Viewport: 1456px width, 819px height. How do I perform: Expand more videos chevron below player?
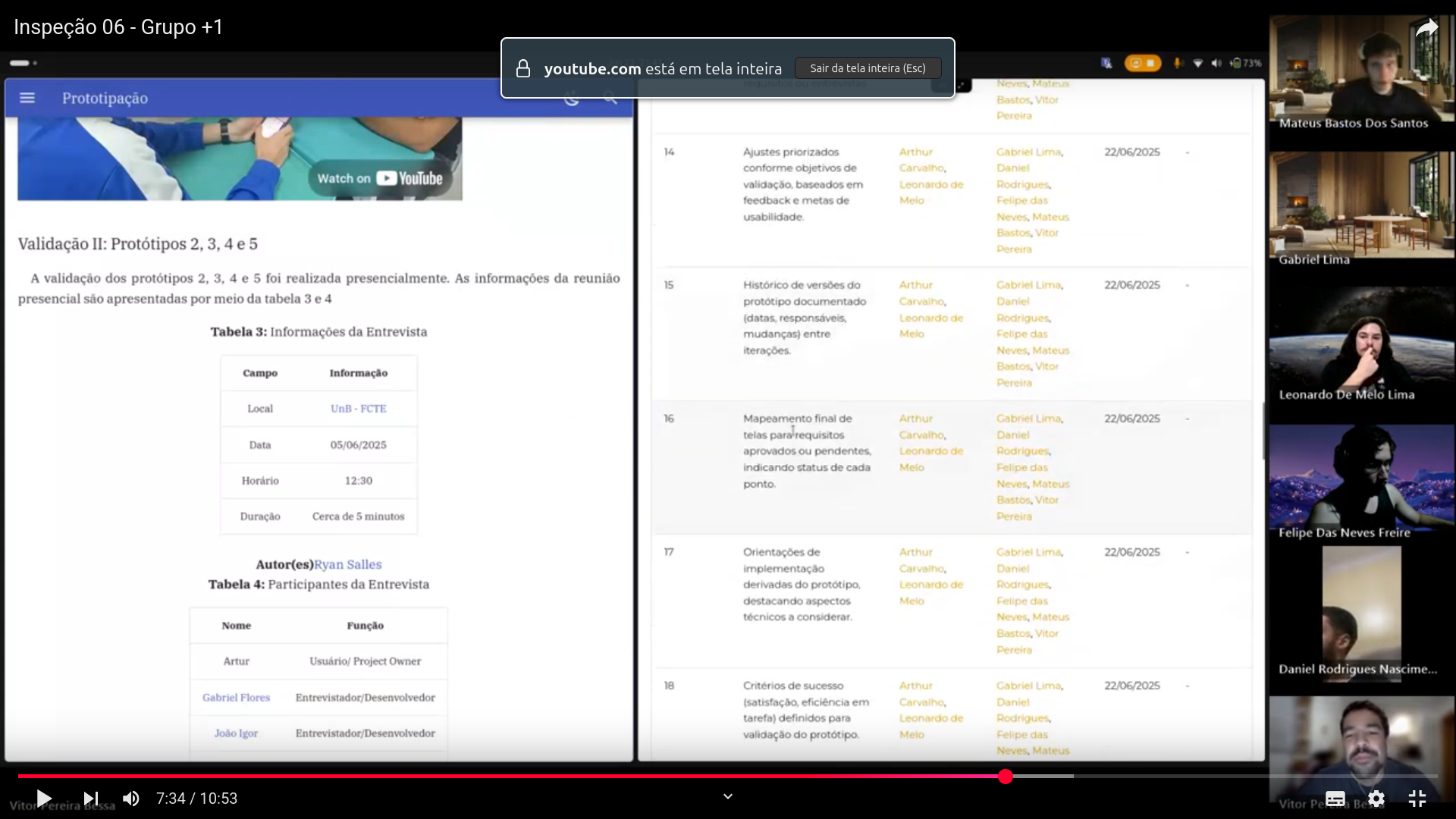(728, 796)
